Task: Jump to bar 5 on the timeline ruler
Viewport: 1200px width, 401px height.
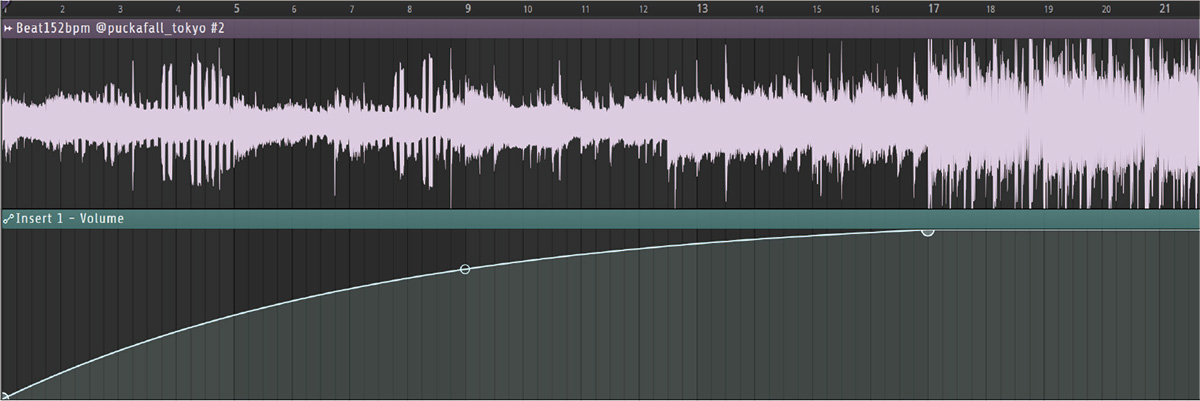Action: coord(236,8)
